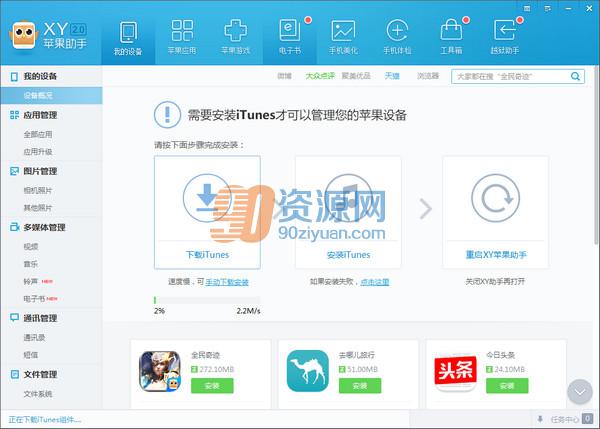This screenshot has width=600, height=429.
Task: Open the 我的设备 top toolbar tab
Action: [128, 38]
